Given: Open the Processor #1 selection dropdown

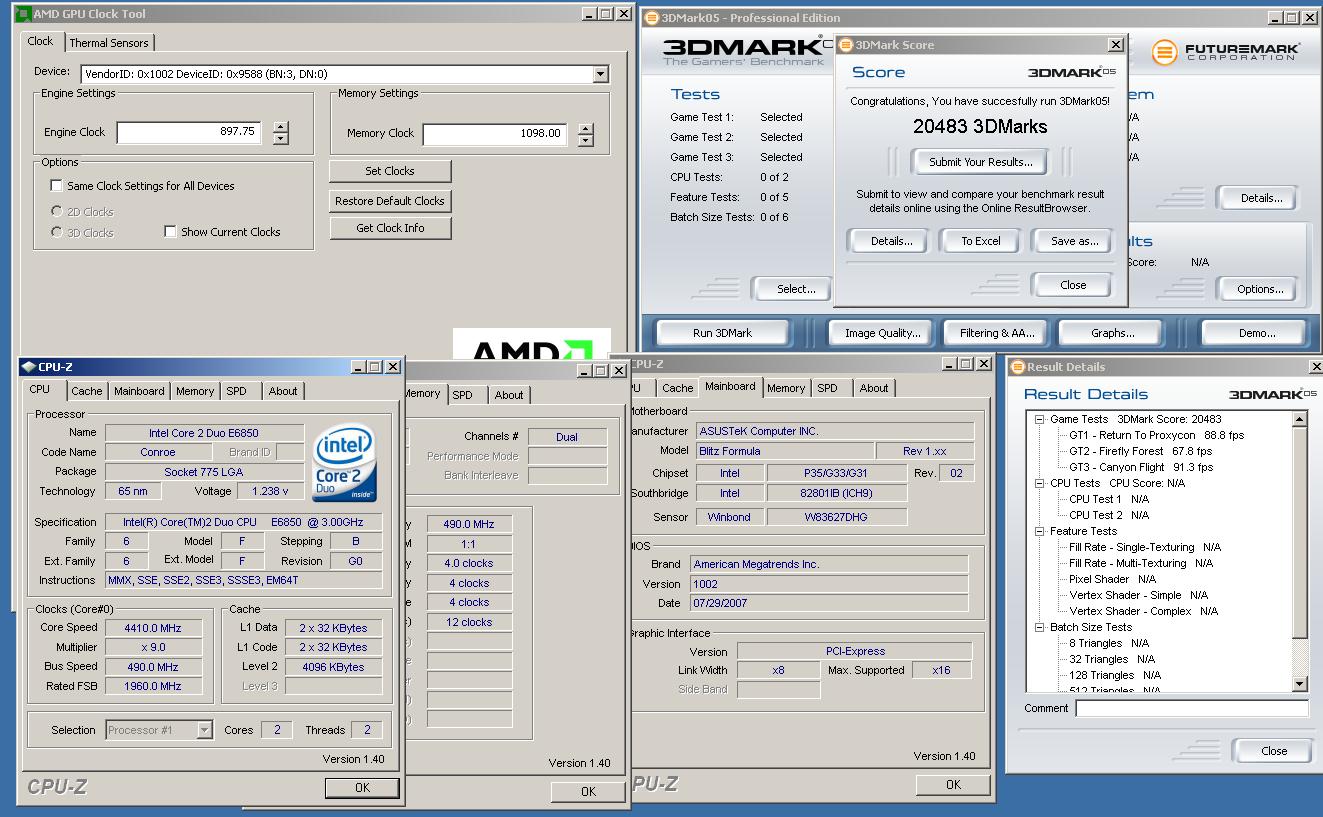Looking at the screenshot, I should point(204,730).
